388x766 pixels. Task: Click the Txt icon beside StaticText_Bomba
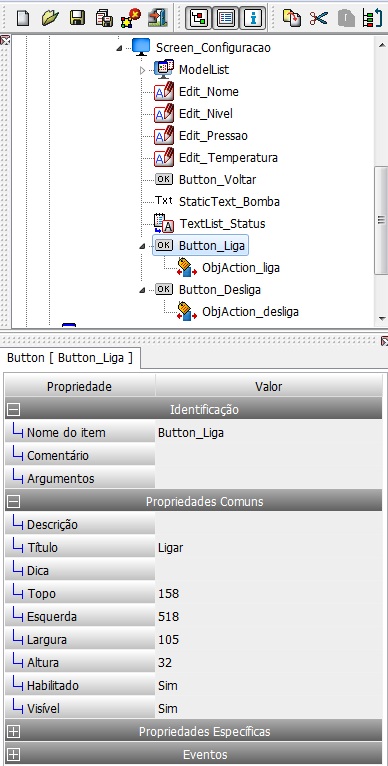[x=164, y=200]
